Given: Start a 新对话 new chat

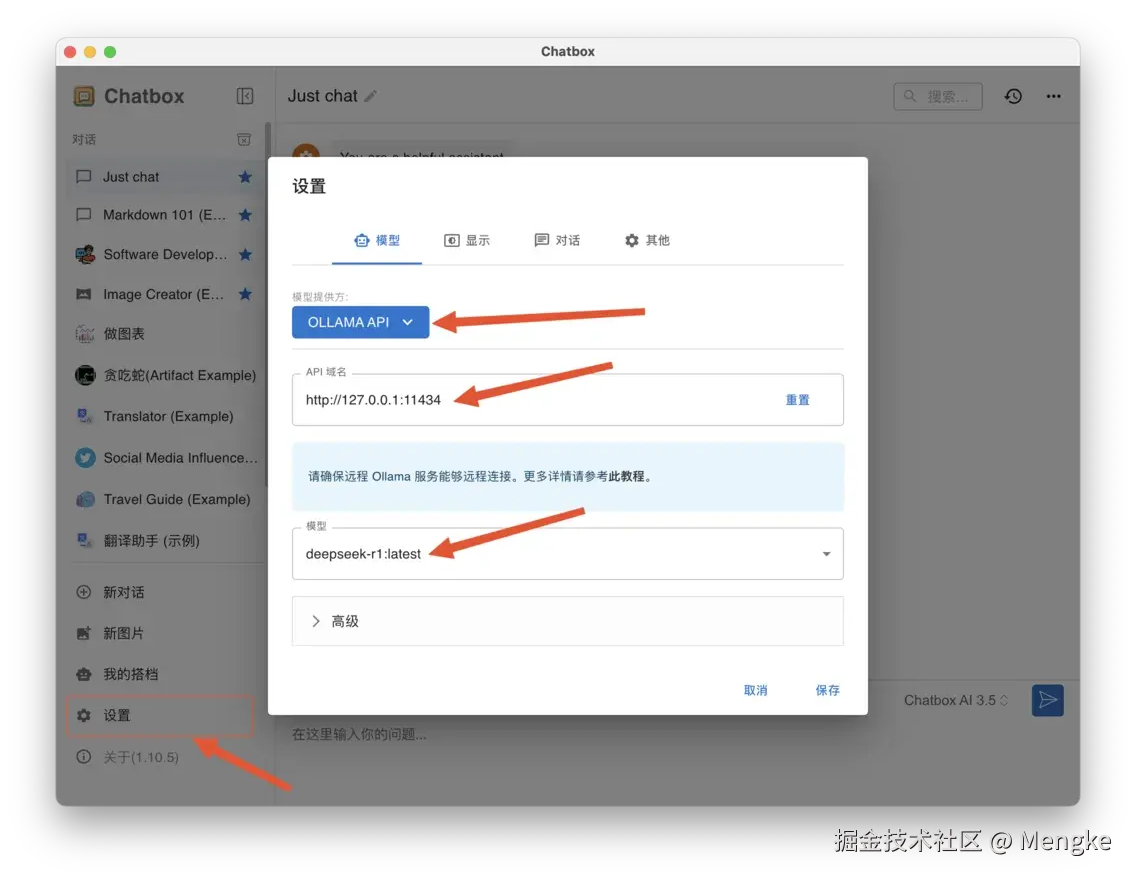Looking at the screenshot, I should tap(164, 592).
